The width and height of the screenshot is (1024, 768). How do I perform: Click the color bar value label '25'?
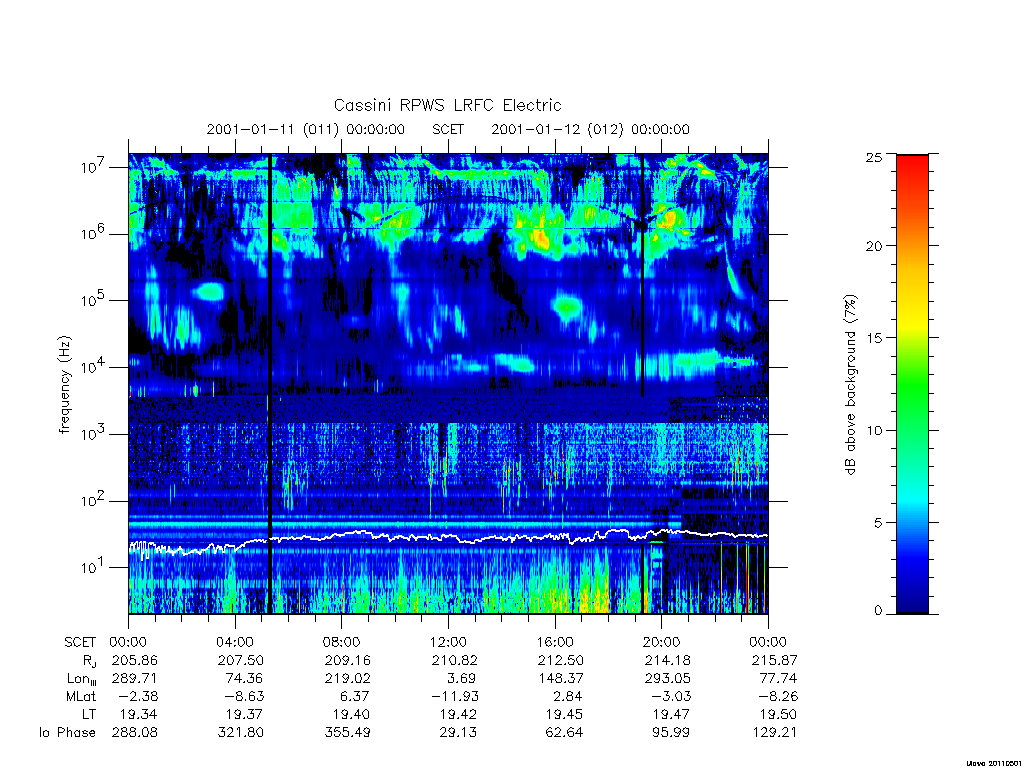point(874,157)
